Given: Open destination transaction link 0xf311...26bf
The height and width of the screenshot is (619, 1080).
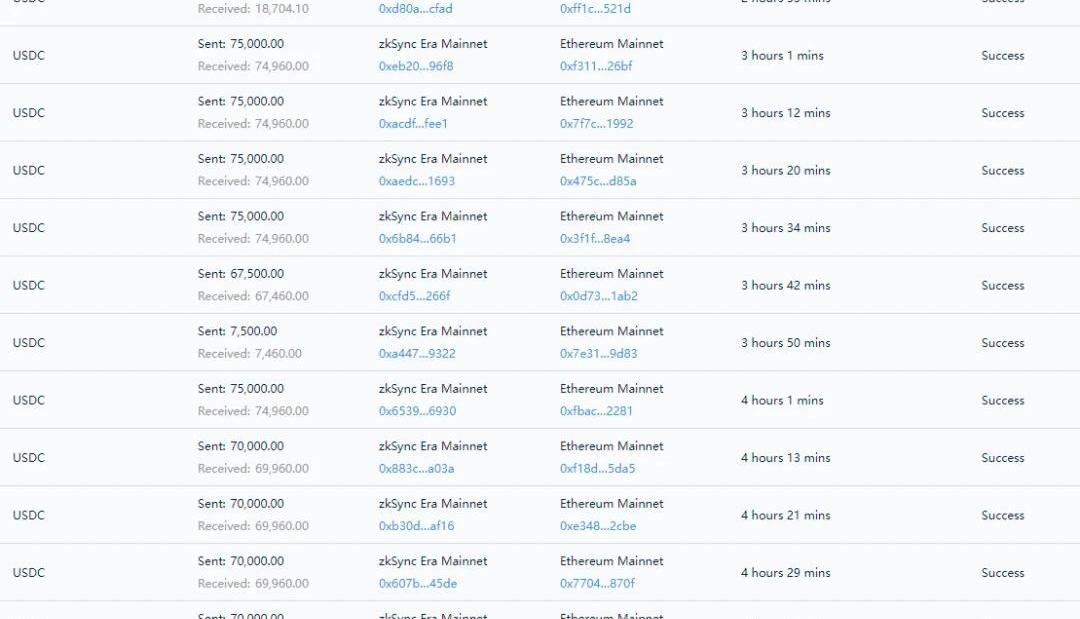Looking at the screenshot, I should click(x=596, y=67).
